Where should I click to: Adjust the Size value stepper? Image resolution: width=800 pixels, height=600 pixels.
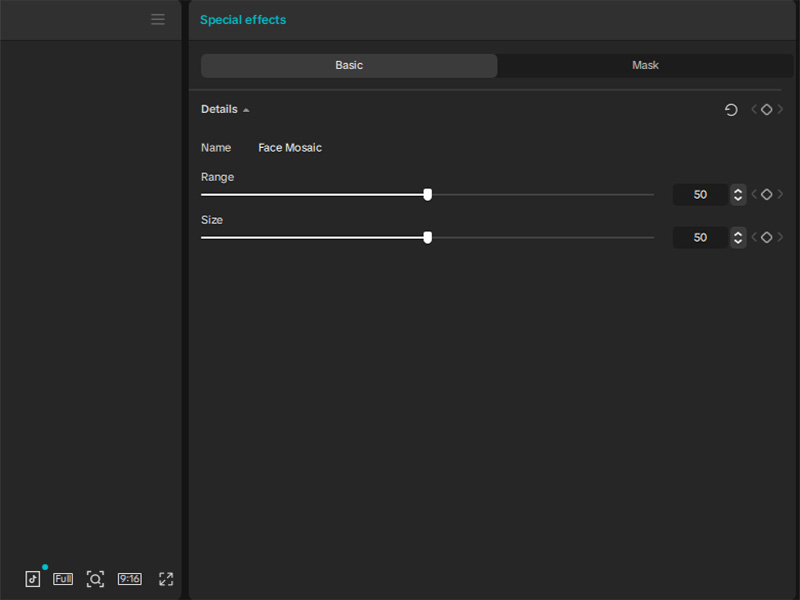[738, 237]
